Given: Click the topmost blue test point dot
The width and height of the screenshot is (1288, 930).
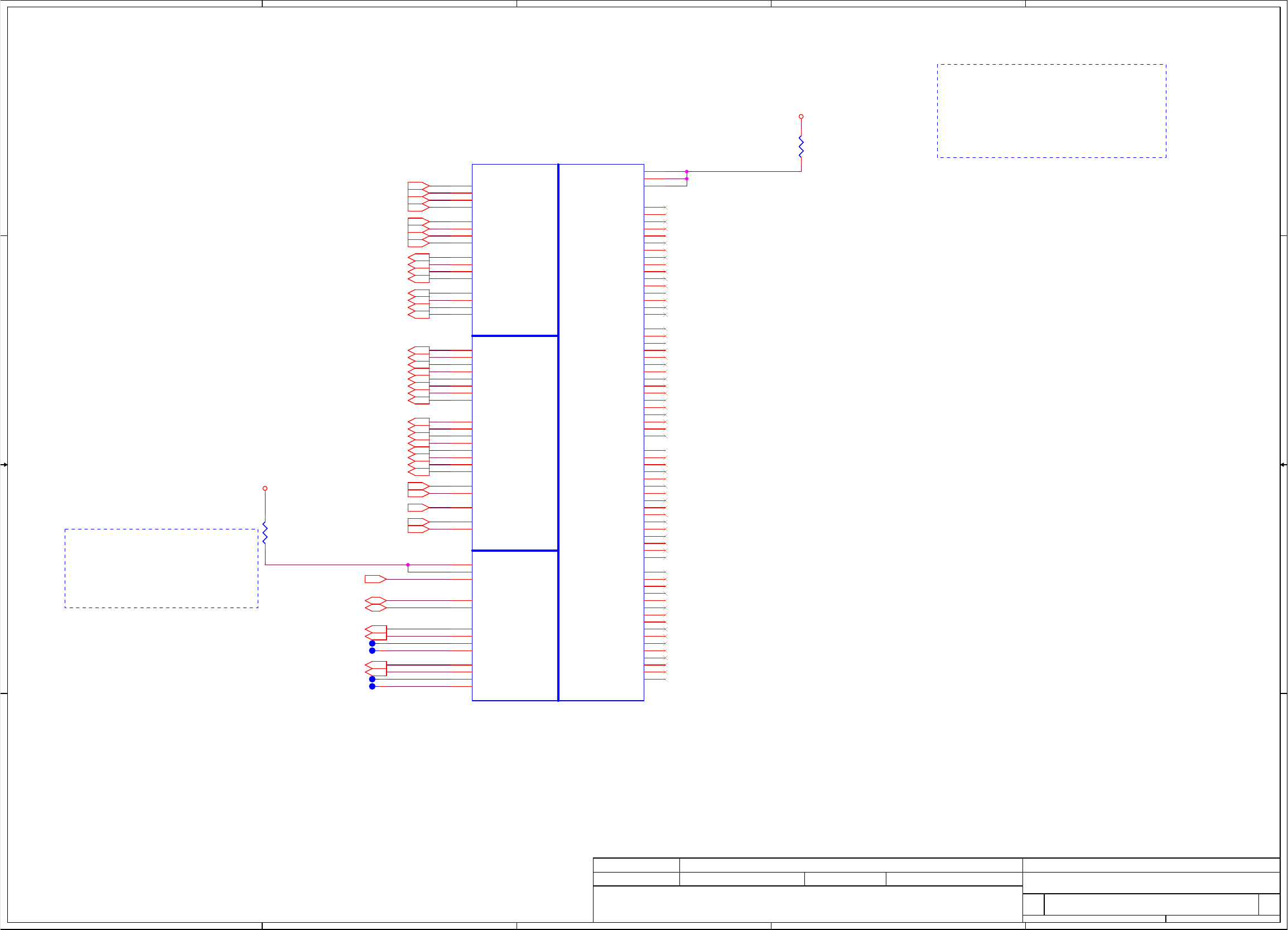Looking at the screenshot, I should [372, 643].
